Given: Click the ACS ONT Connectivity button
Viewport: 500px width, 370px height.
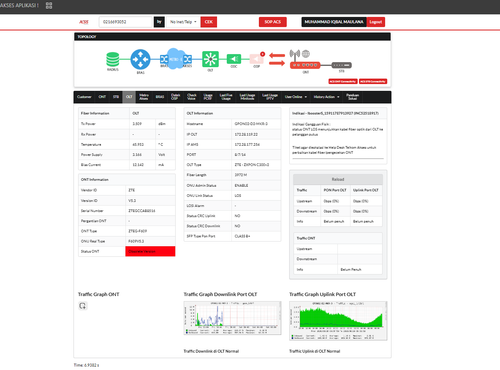Looking at the screenshot, I should (x=343, y=81).
